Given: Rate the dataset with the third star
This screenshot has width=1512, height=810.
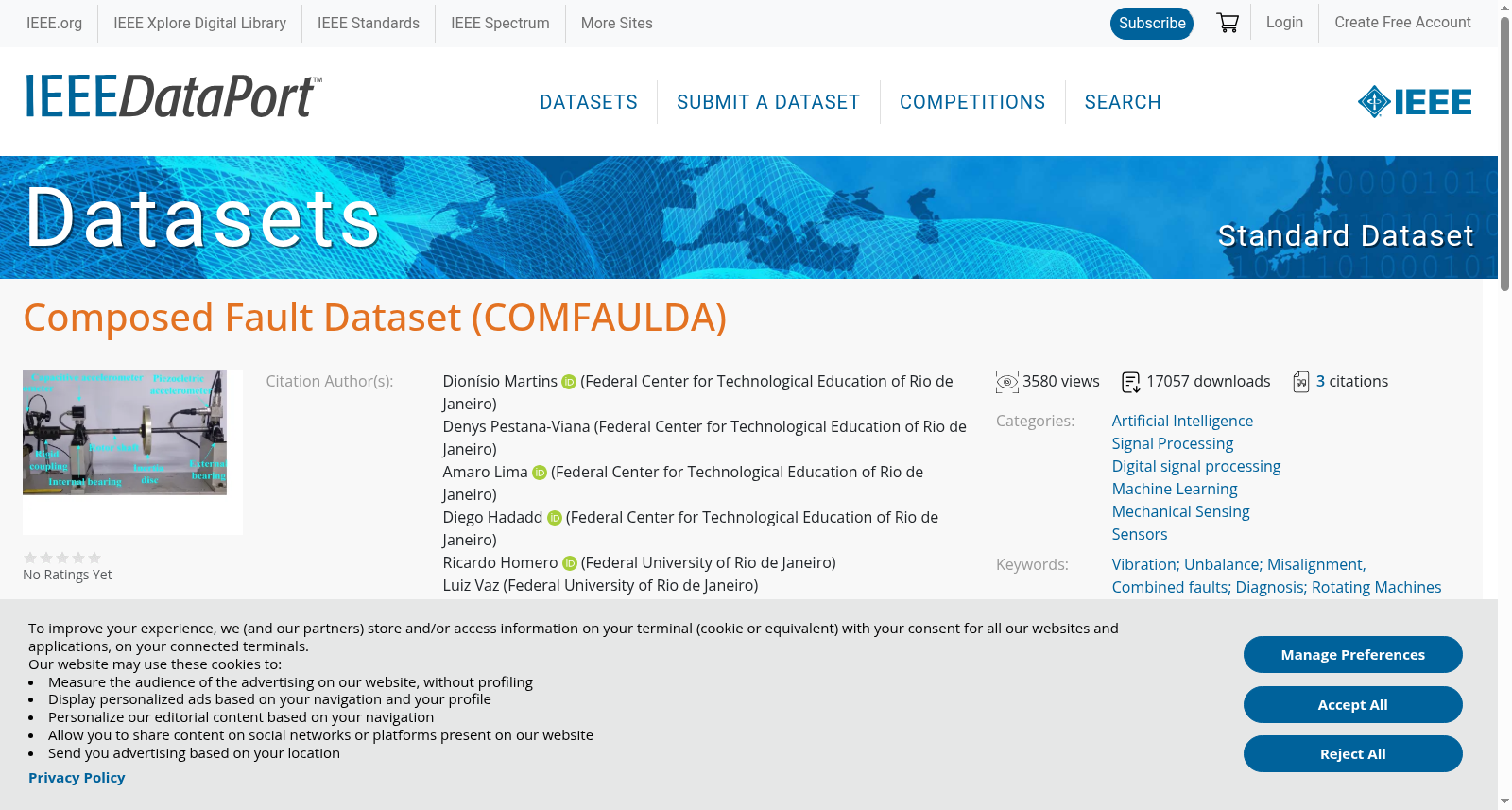Looking at the screenshot, I should coord(62,558).
